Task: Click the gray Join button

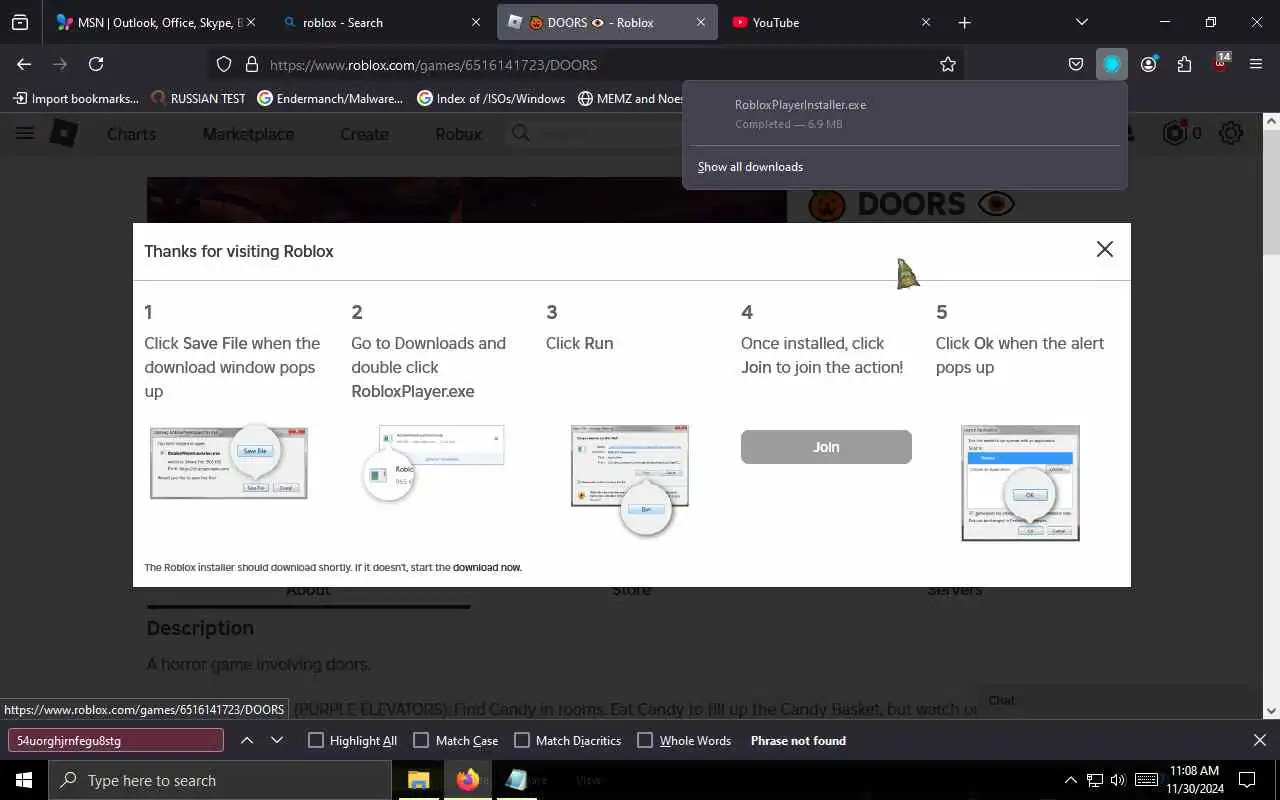Action: (826, 447)
